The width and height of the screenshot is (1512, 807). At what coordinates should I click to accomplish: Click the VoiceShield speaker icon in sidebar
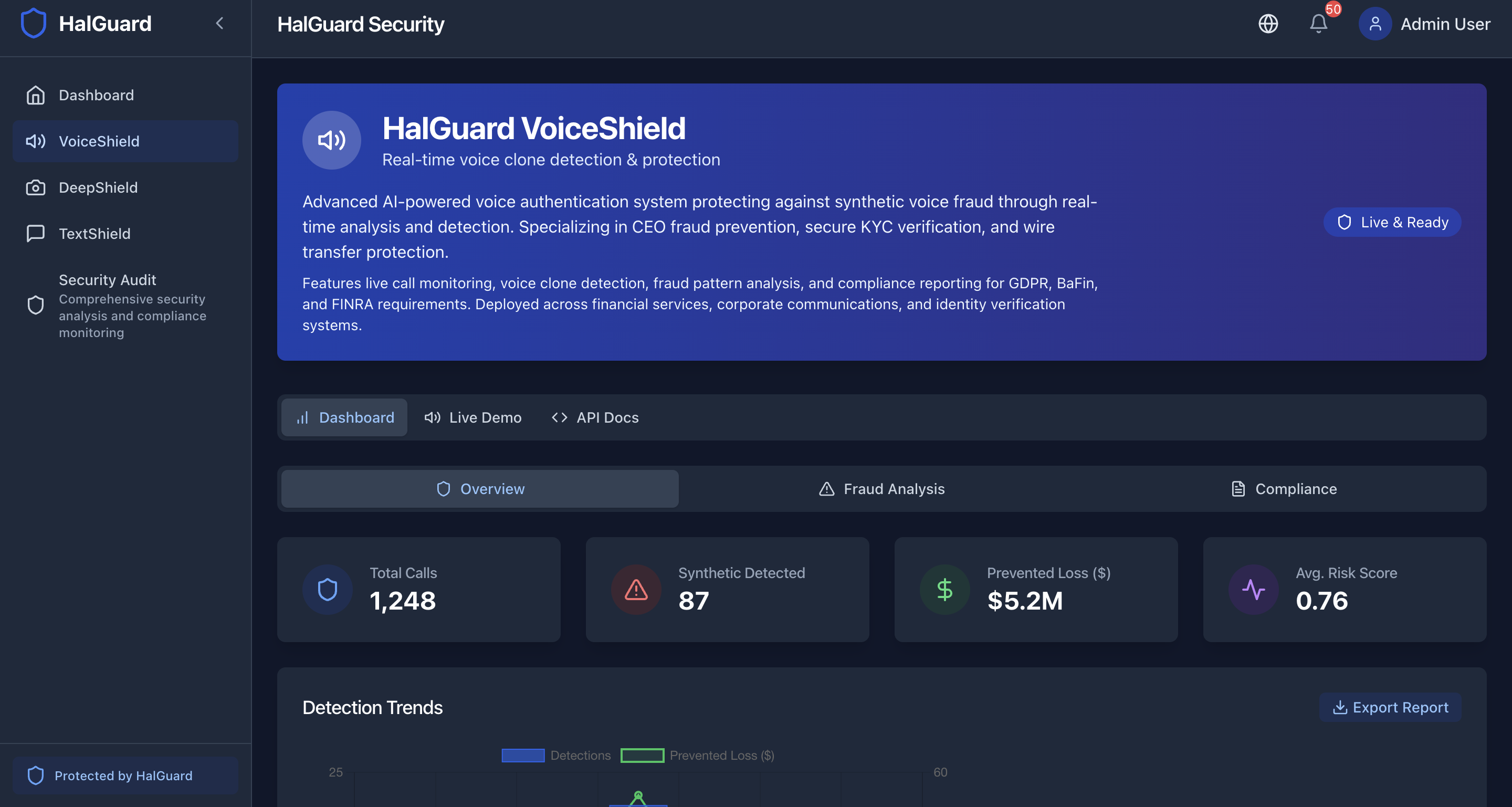[35, 141]
